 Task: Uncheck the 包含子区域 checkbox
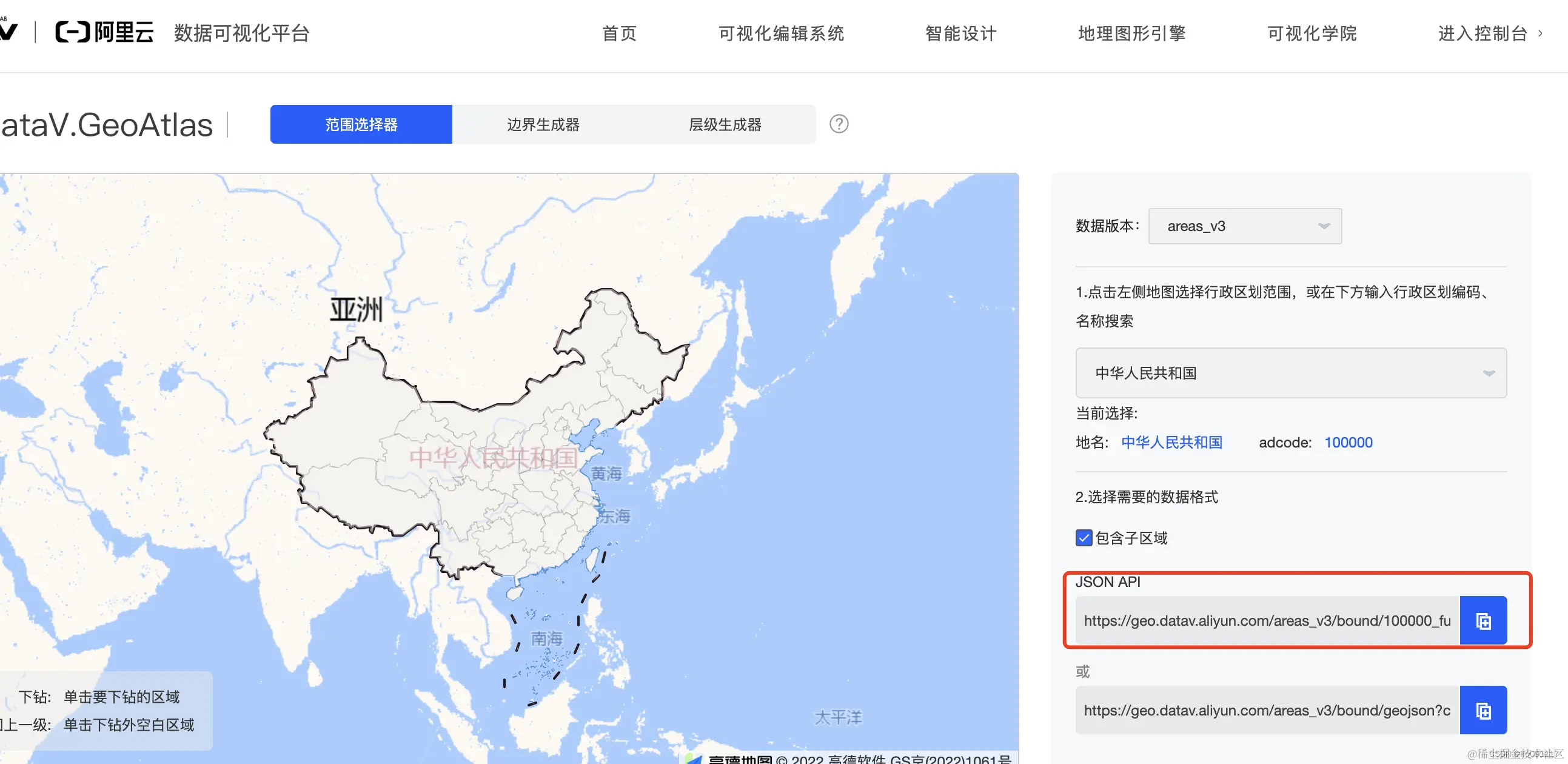(1084, 538)
